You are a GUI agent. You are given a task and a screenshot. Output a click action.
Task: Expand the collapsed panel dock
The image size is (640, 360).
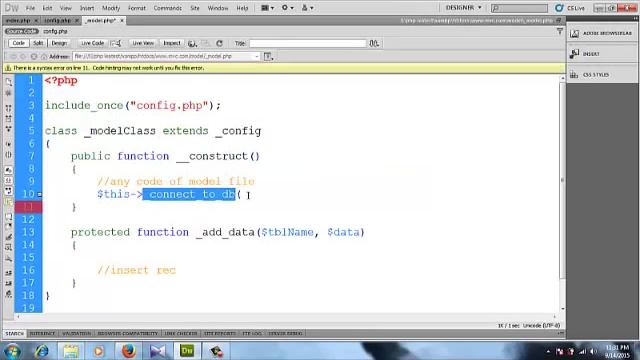[x=635, y=19]
